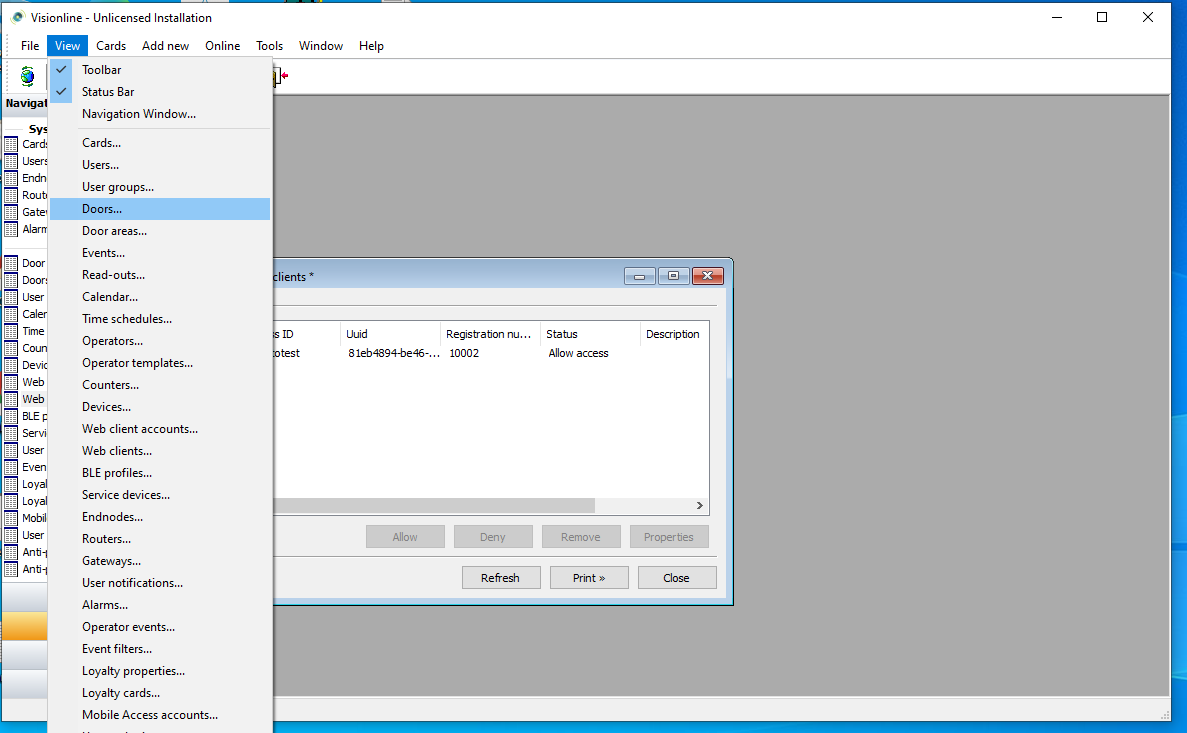Click the grid icon beside BLE profiles entry
Viewport: 1187px width, 733px height.
[x=12, y=416]
